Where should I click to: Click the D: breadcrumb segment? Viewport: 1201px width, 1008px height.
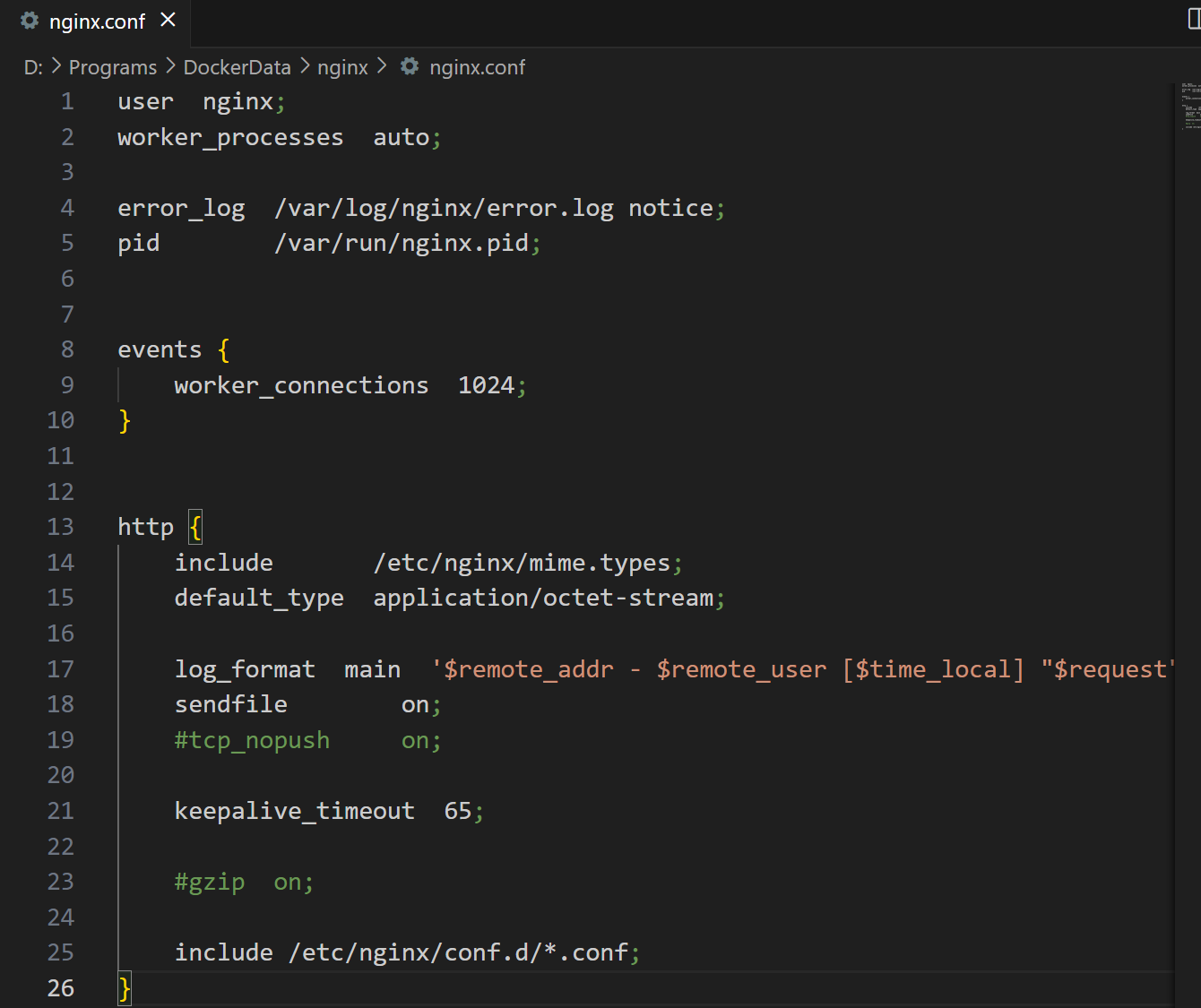click(33, 68)
